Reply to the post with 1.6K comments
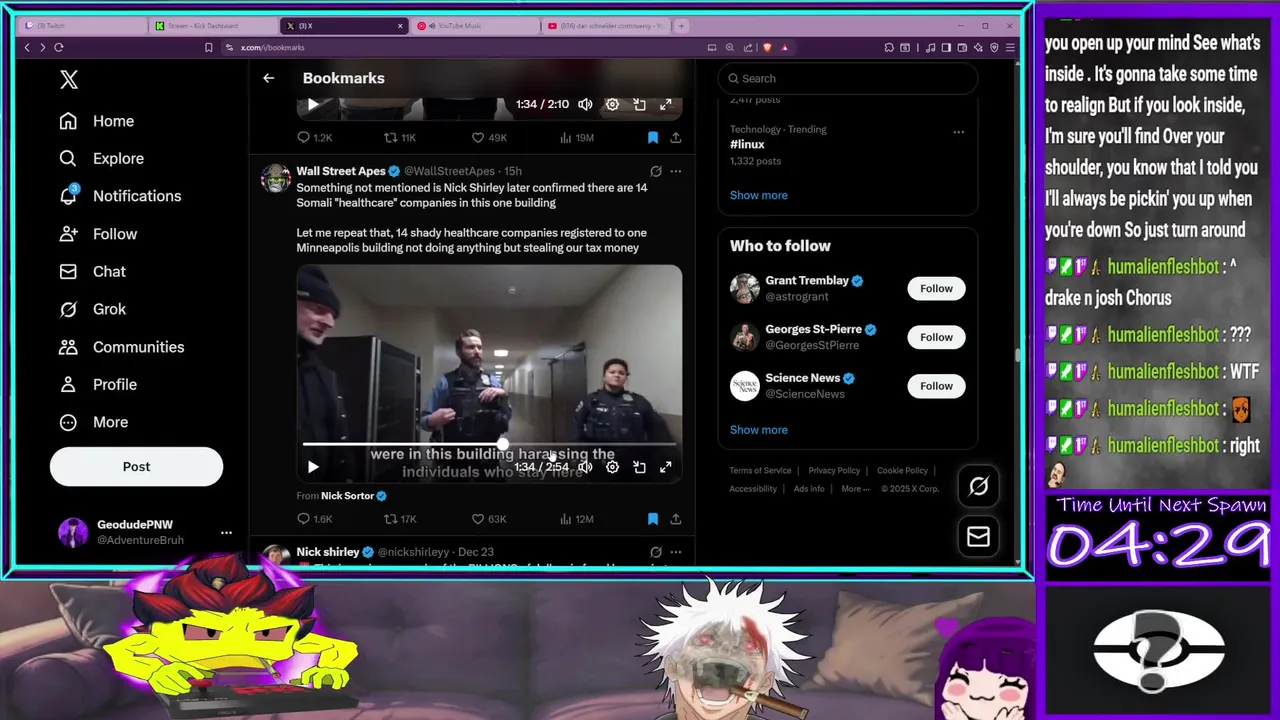Image resolution: width=1280 pixels, height=720 pixels. tap(314, 519)
